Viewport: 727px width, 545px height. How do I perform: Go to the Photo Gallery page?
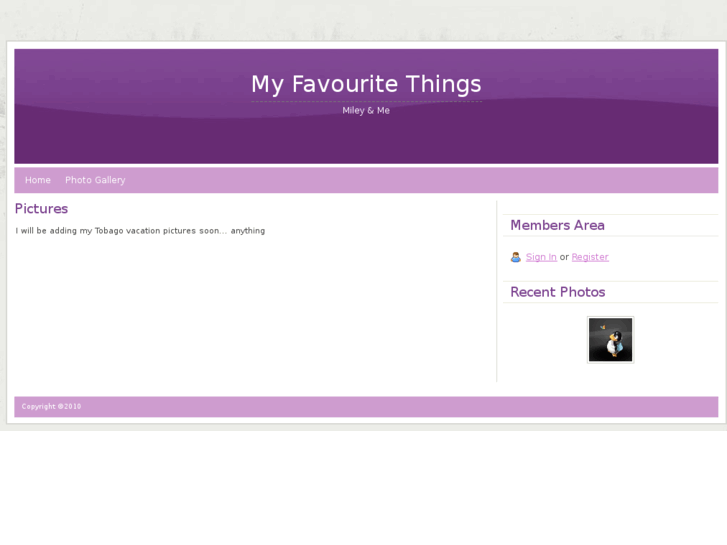[95, 180]
